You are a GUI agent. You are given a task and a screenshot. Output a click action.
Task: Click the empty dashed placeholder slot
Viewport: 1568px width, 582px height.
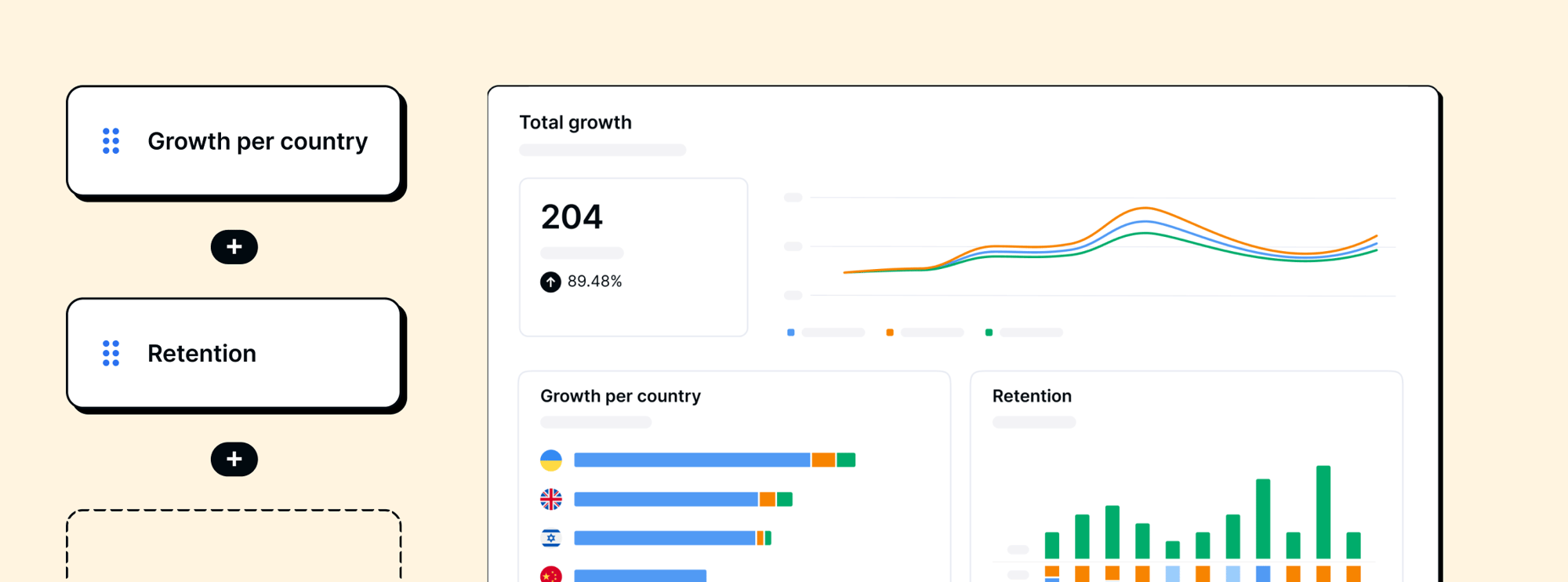[234, 546]
